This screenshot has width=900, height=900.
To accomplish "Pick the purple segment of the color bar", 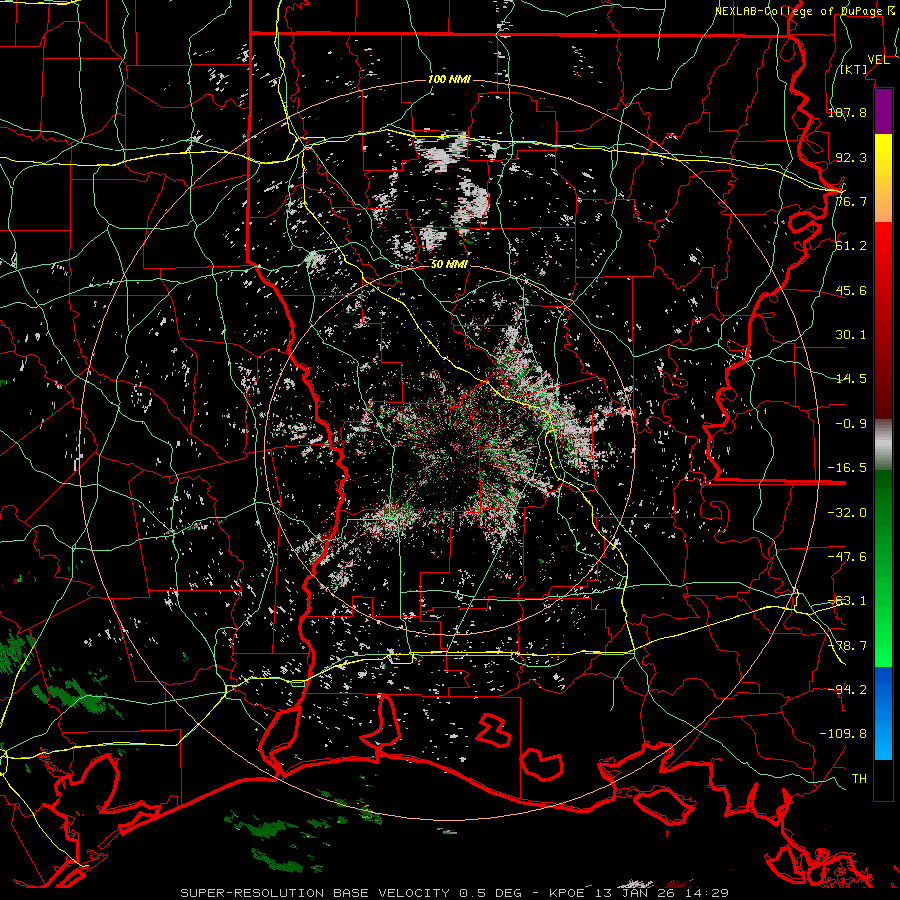I will (x=883, y=111).
